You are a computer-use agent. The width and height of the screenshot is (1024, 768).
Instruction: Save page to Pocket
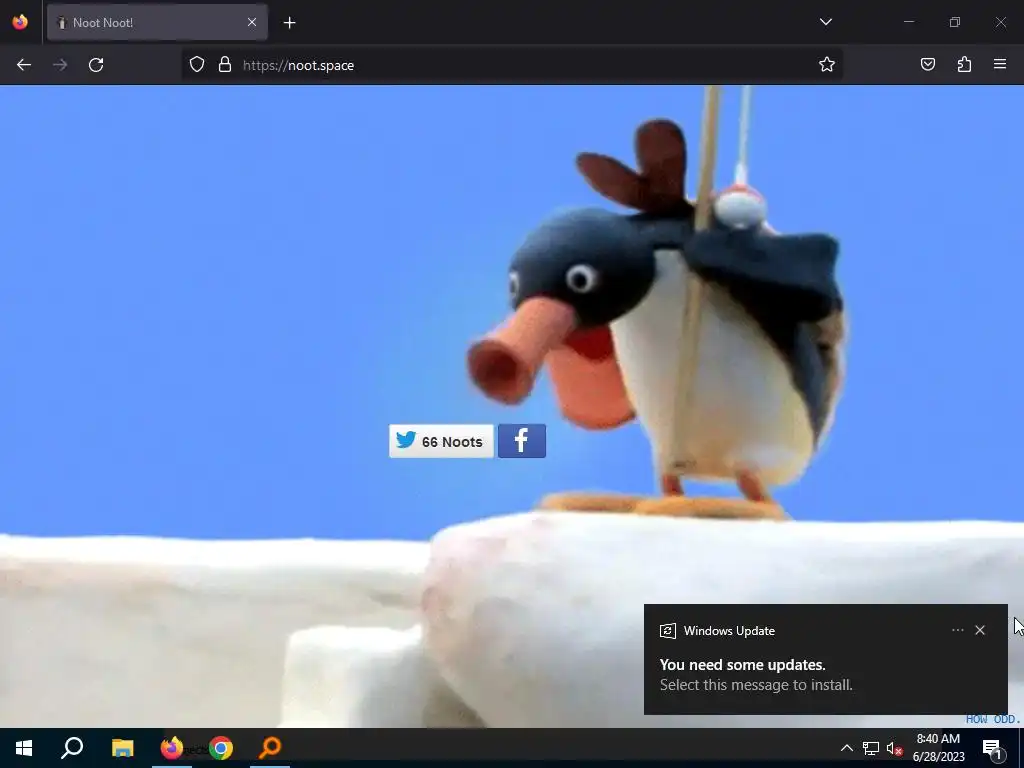point(928,65)
